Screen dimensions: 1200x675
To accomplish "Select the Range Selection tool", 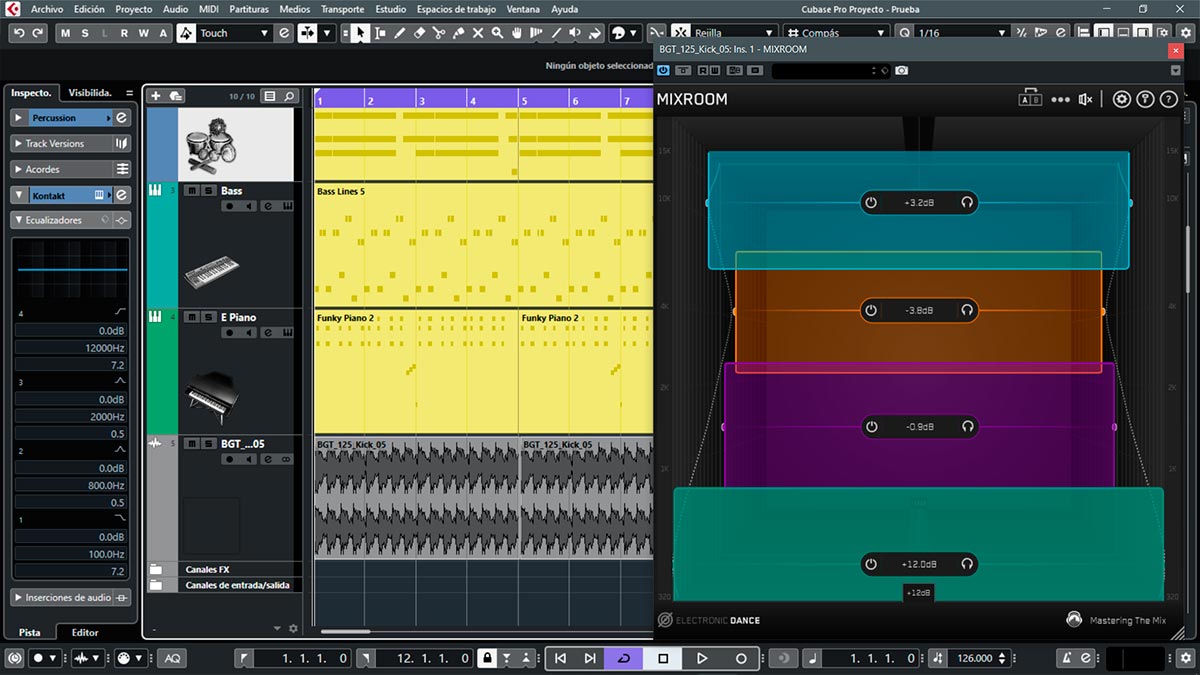I will coord(379,33).
